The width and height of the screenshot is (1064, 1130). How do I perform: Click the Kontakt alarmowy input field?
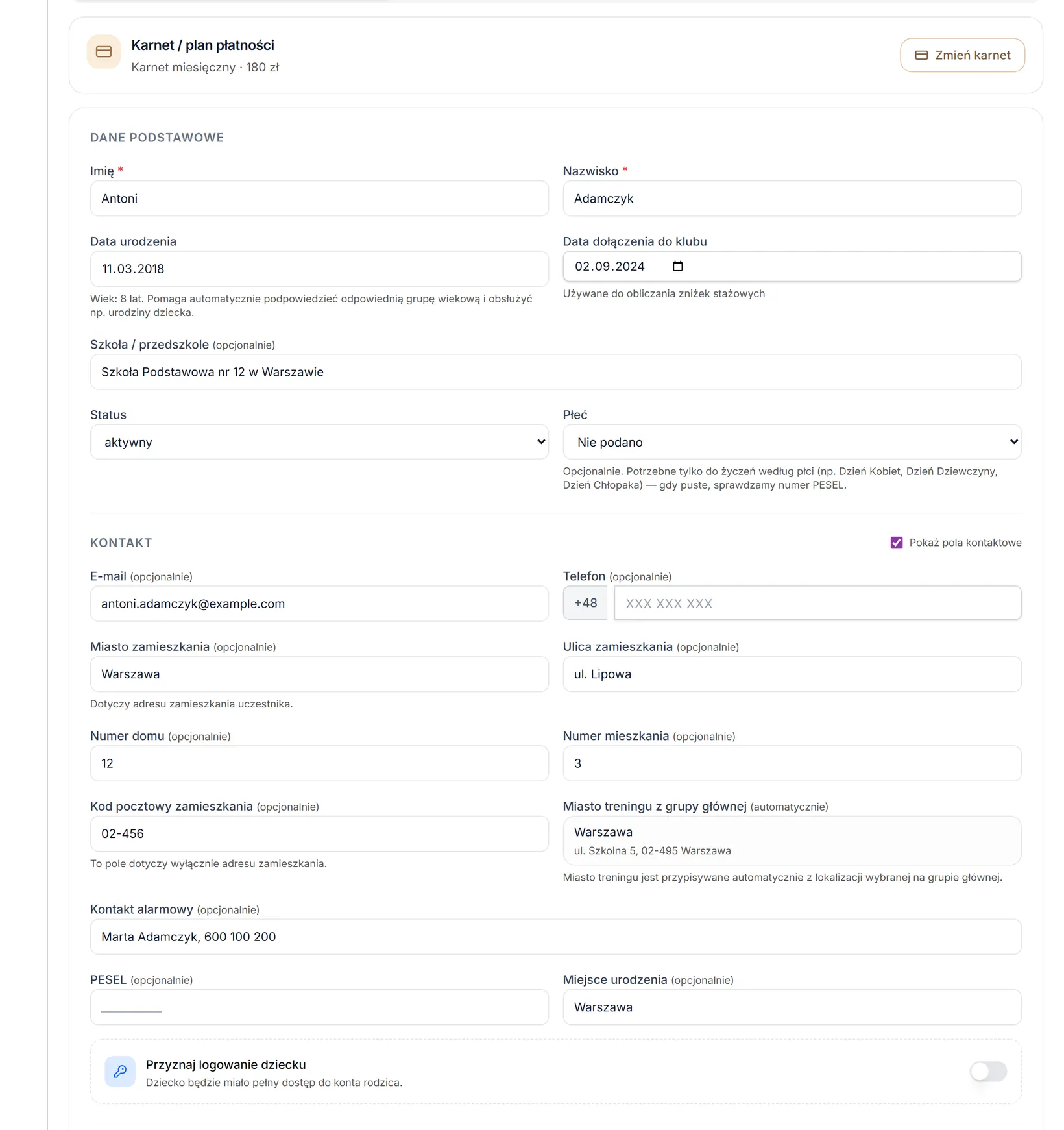[556, 937]
